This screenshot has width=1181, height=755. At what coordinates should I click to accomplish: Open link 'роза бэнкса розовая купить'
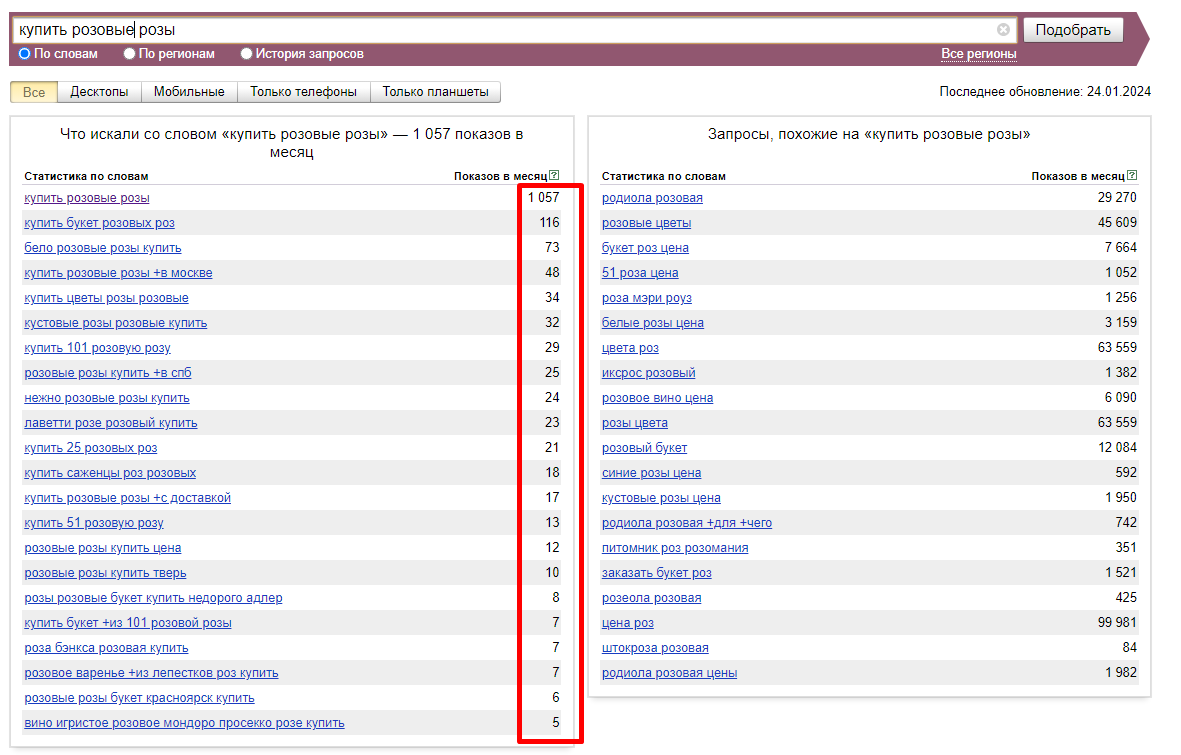(x=106, y=648)
